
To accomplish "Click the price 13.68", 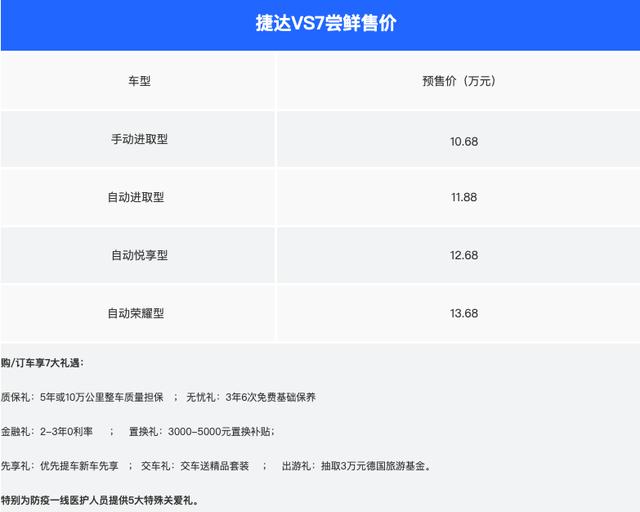I will point(464,313).
